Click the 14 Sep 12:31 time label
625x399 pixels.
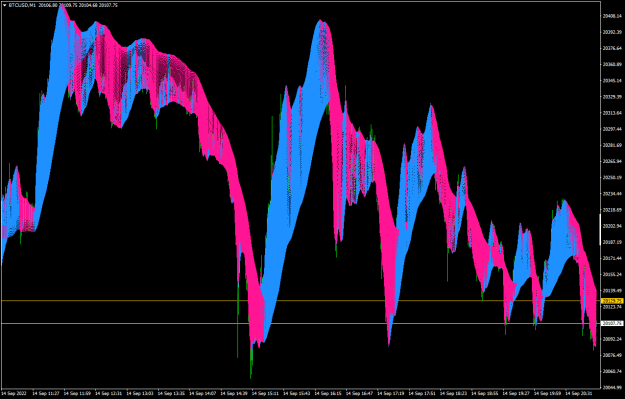click(x=109, y=393)
